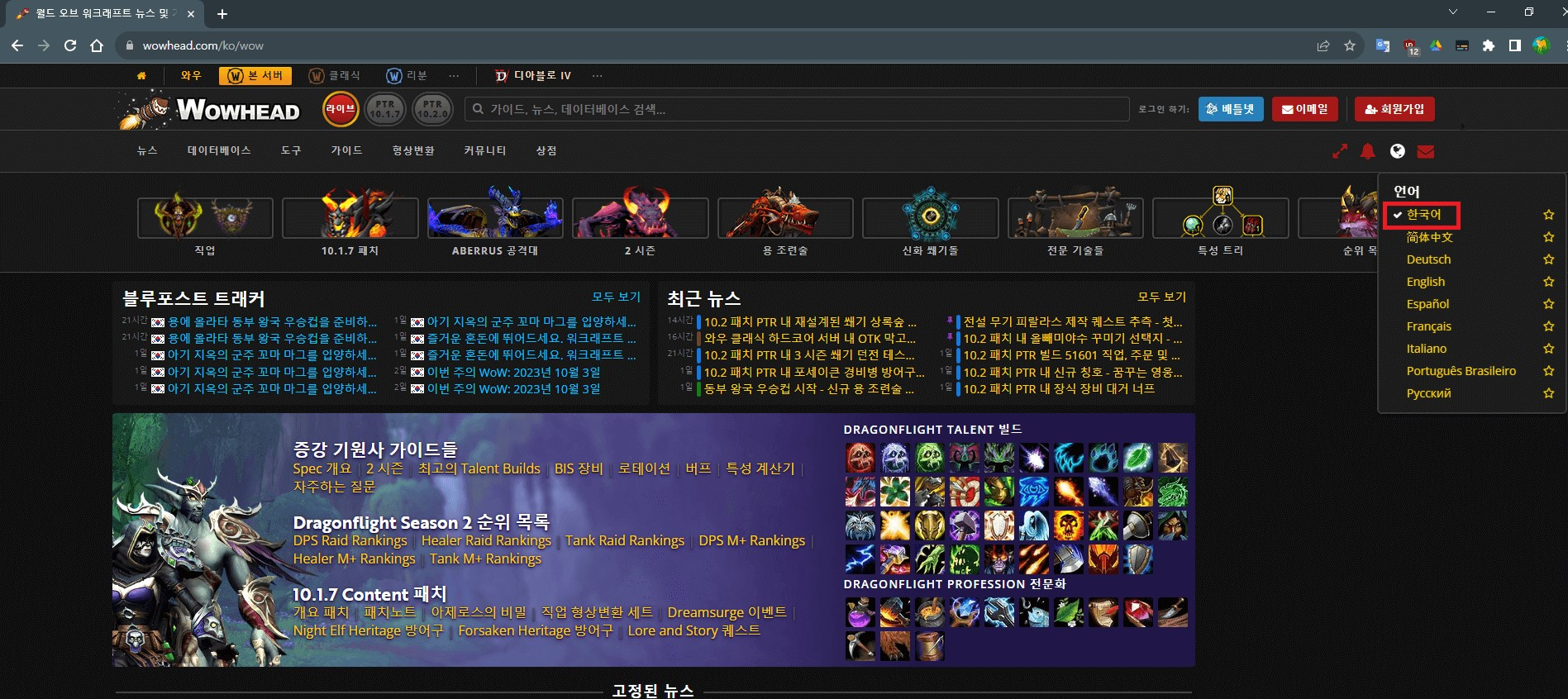The height and width of the screenshot is (699, 1568).
Task: Expand the 형상변환 navigation menu
Action: (x=413, y=150)
